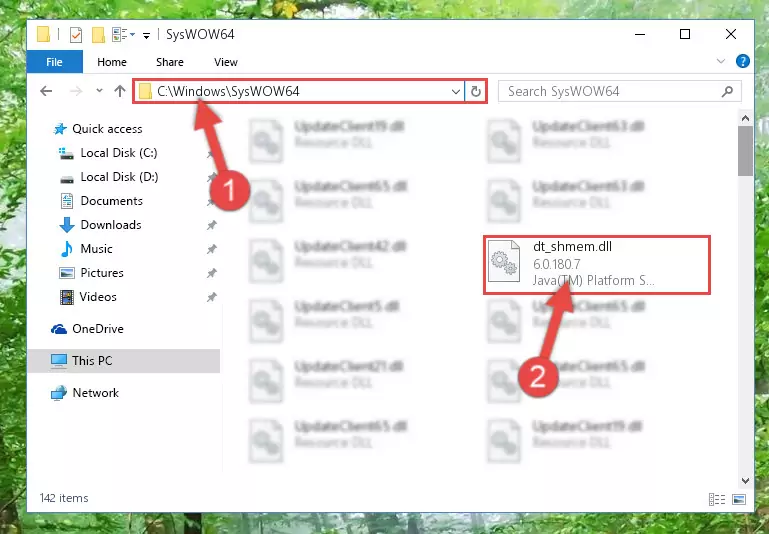Click the Videos film strip icon
This screenshot has height=534, width=769.
point(66,297)
